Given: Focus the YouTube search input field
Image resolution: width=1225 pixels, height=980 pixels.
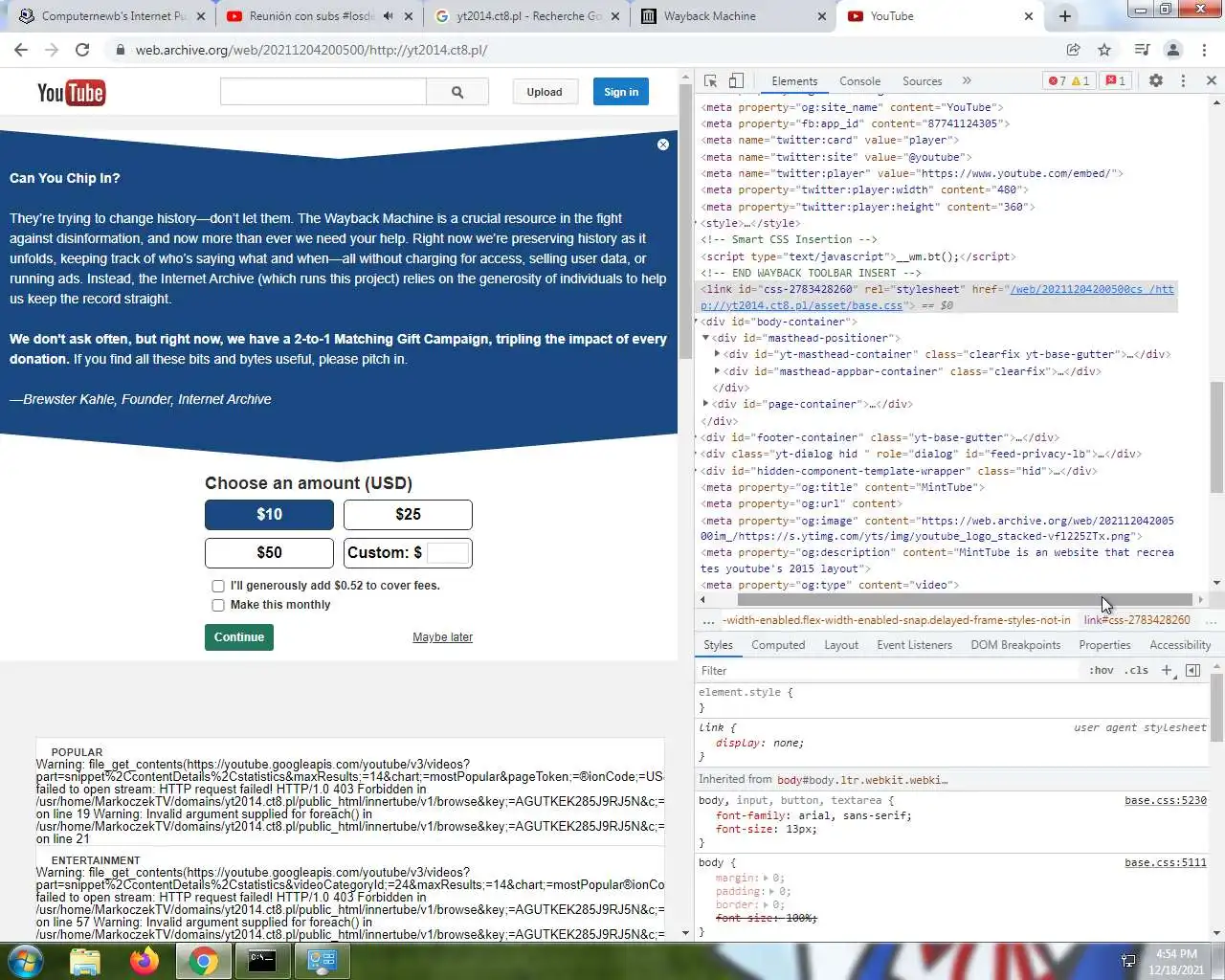Looking at the screenshot, I should coord(323,92).
